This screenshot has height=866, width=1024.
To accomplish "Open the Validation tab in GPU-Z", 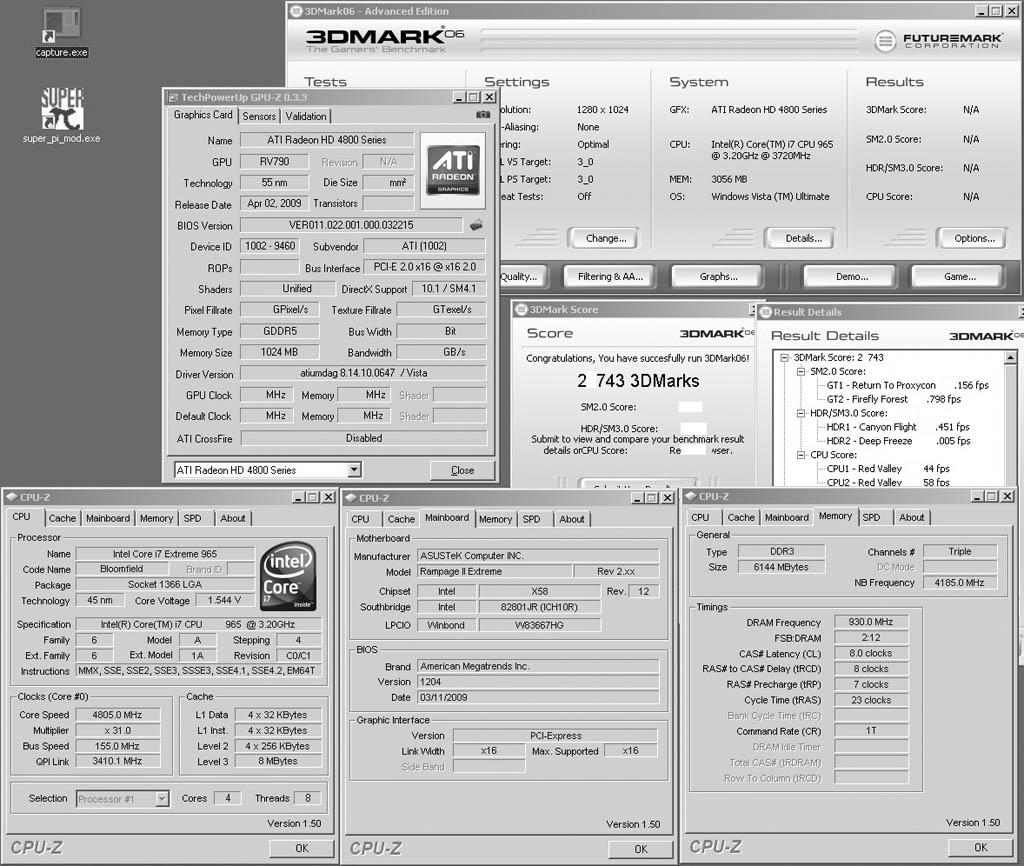I will click(x=306, y=116).
